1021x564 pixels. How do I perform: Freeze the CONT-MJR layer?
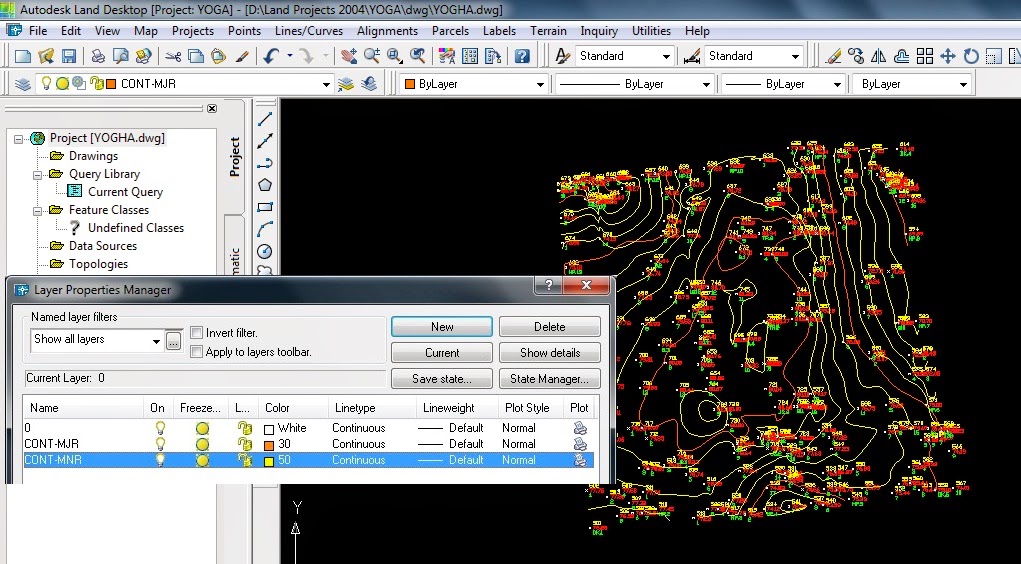click(x=203, y=444)
